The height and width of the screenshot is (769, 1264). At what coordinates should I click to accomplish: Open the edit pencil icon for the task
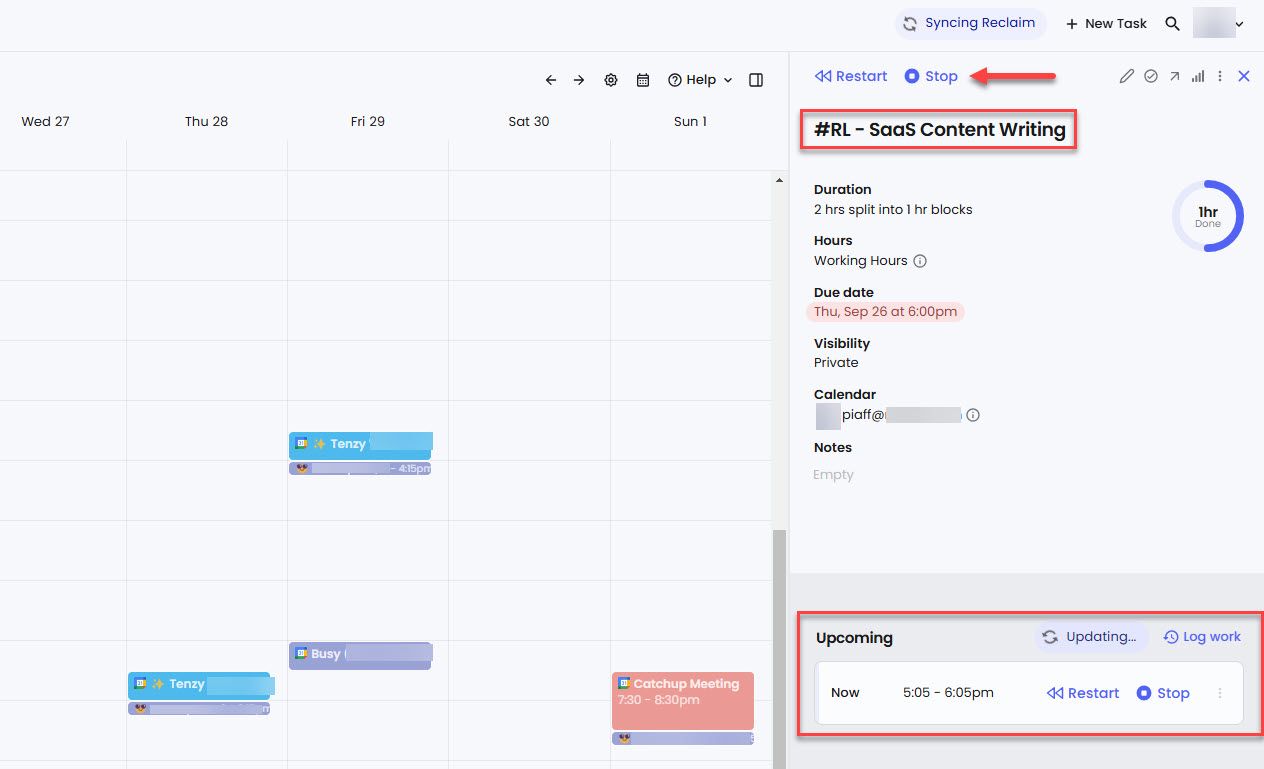click(x=1126, y=76)
